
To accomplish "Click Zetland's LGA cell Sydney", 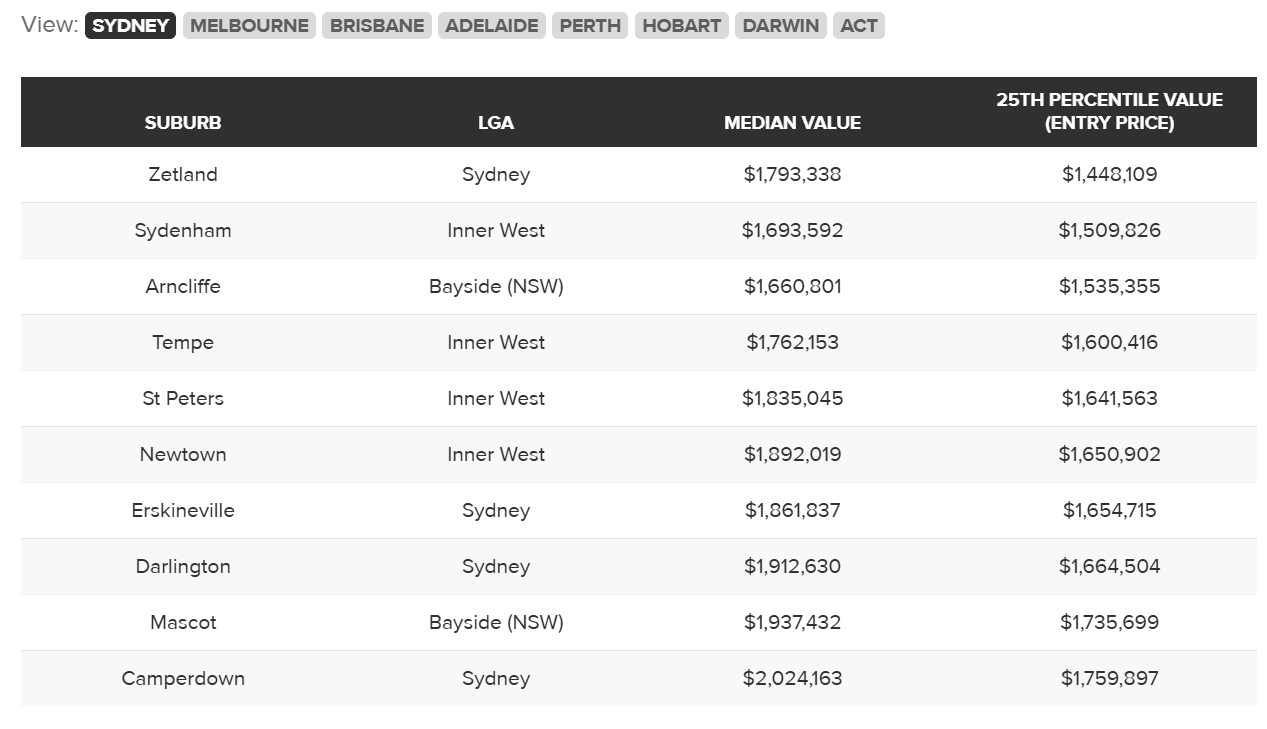I will [x=496, y=174].
